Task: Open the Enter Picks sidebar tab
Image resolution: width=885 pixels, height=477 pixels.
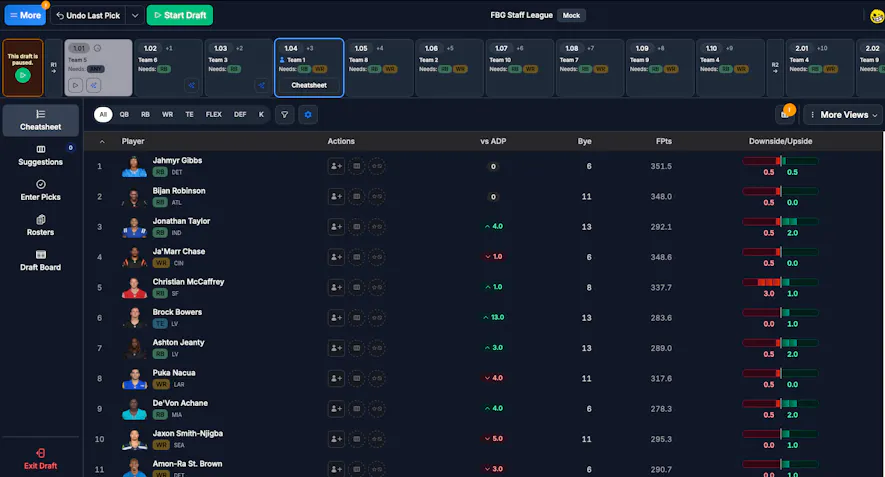Action: coord(41,190)
